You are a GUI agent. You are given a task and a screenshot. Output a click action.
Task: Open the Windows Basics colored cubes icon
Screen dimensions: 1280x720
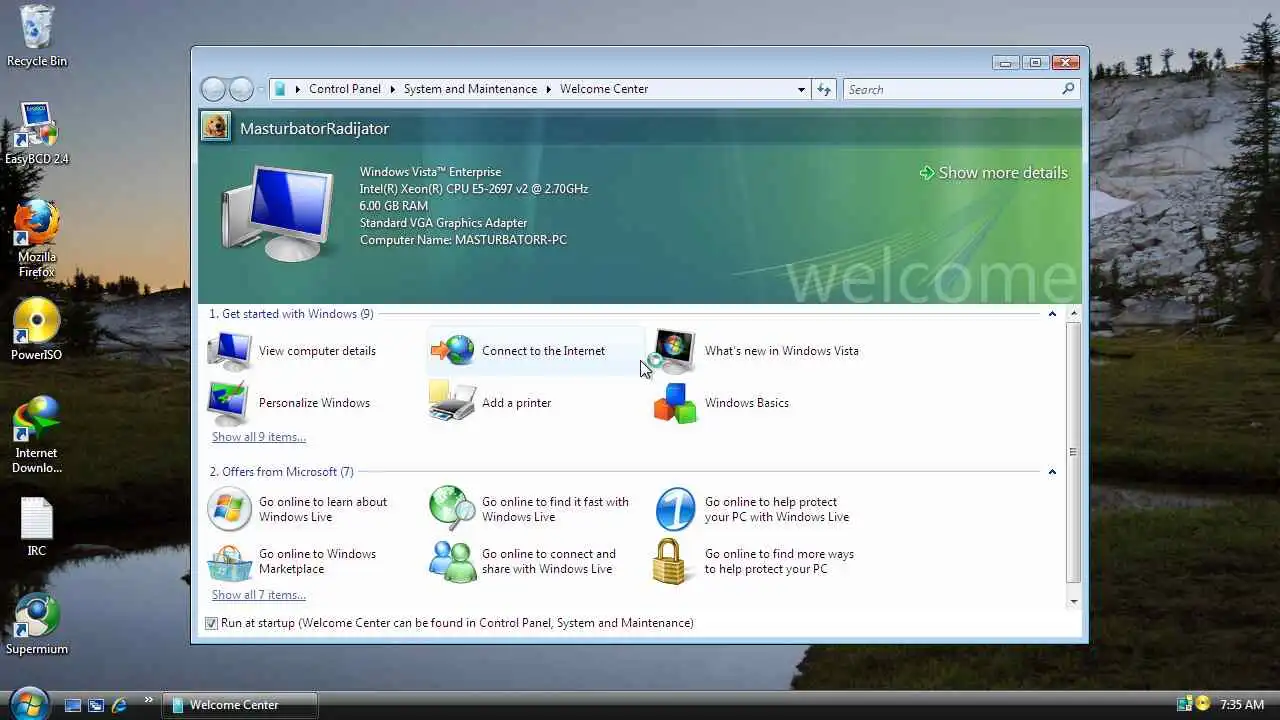[x=674, y=403]
